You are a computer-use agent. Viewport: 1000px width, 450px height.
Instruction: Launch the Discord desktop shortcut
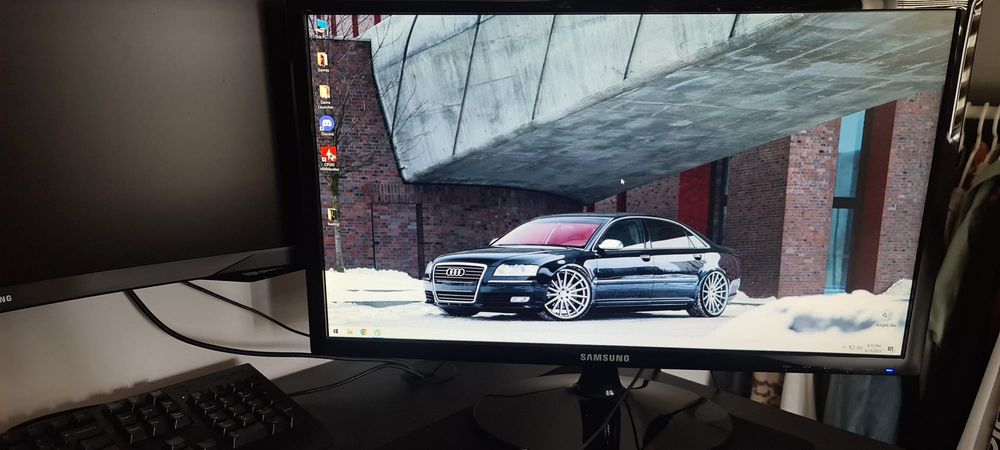[x=327, y=126]
